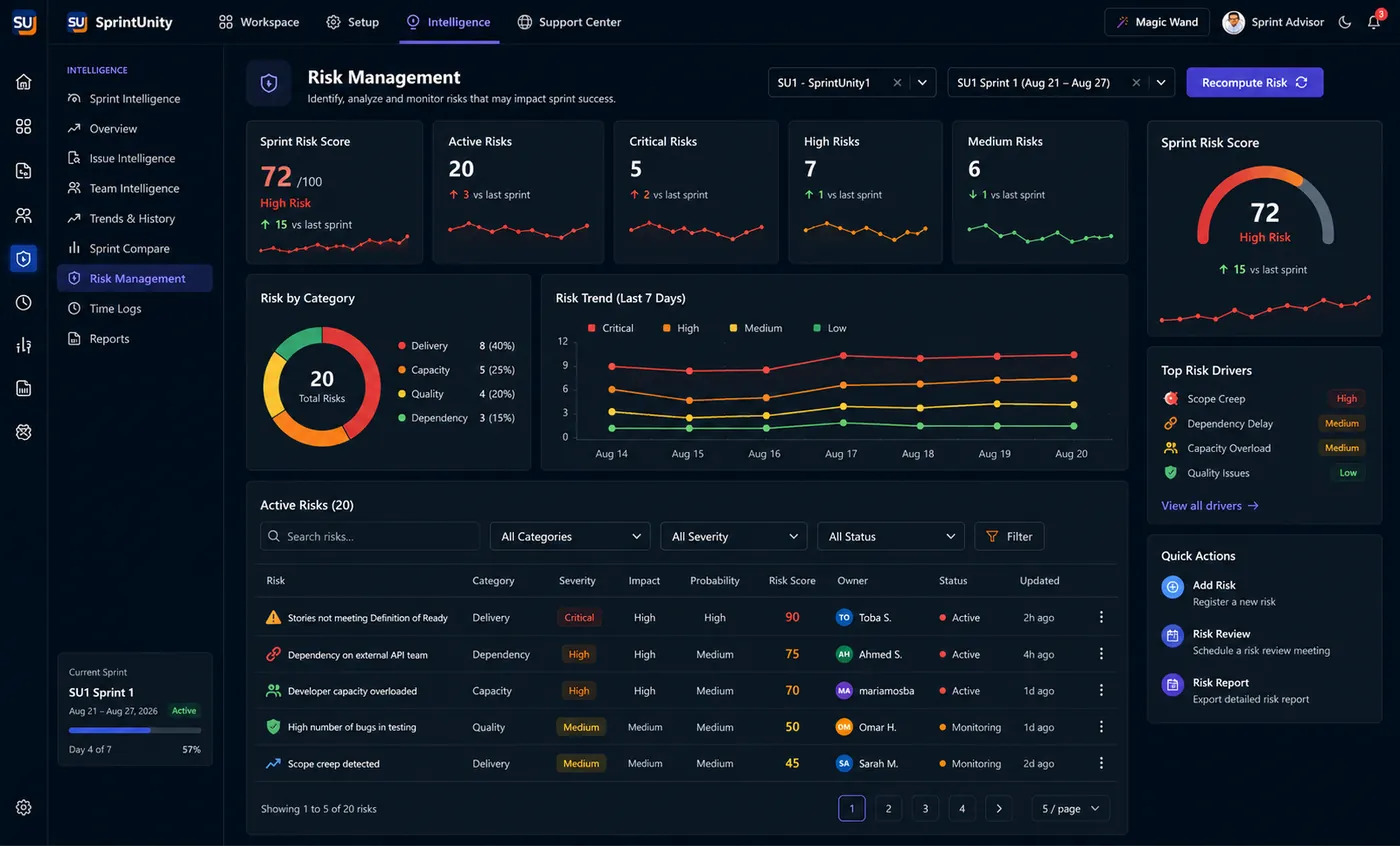Screen dimensions: 1400x846
Task: Open row menu for Stories not meeting Definition of Ready
Action: pyautogui.click(x=1101, y=617)
